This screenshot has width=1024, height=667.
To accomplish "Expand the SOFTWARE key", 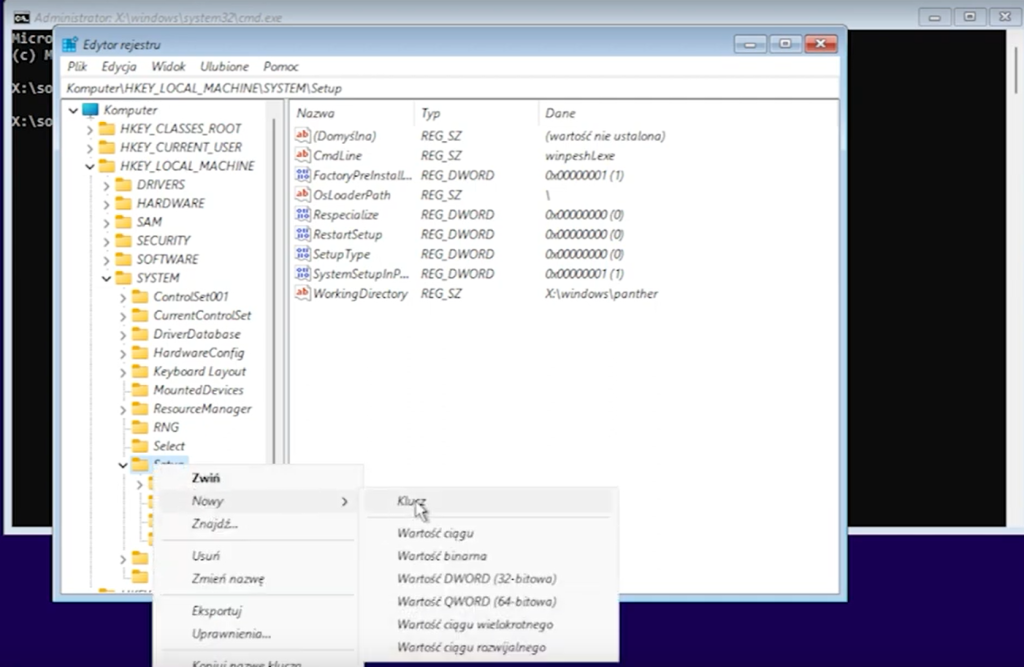I will [106, 259].
